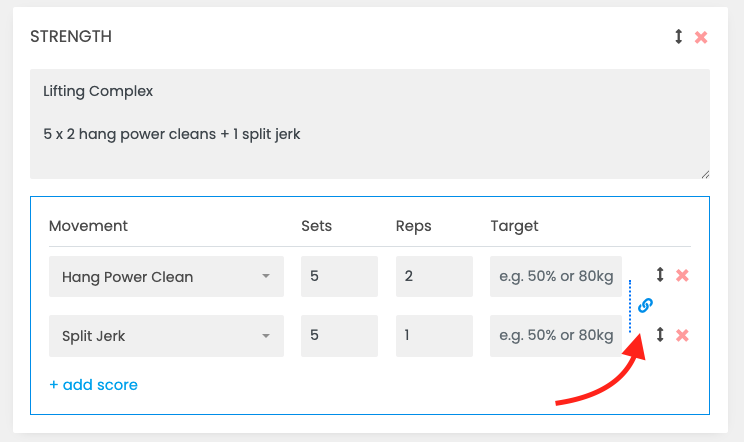Click inside the Lifting Complex description text area
The image size is (744, 442).
370,124
